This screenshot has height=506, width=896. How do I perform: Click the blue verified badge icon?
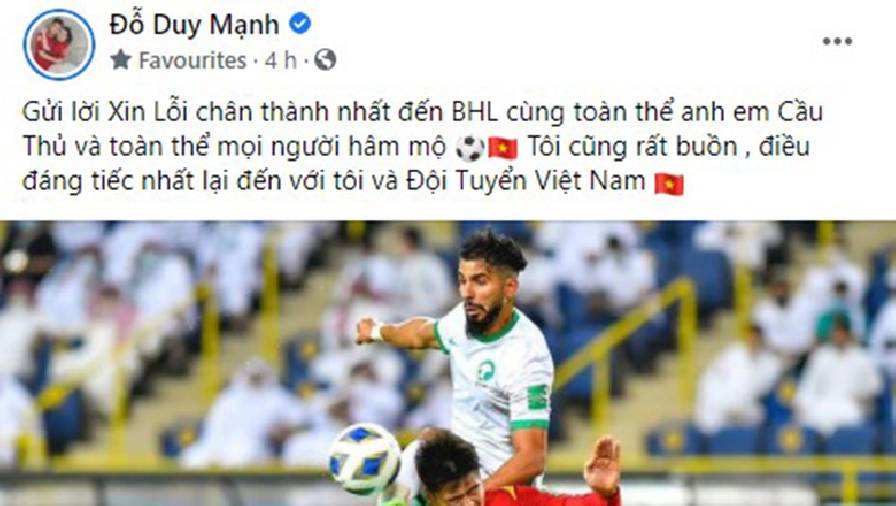tap(300, 24)
